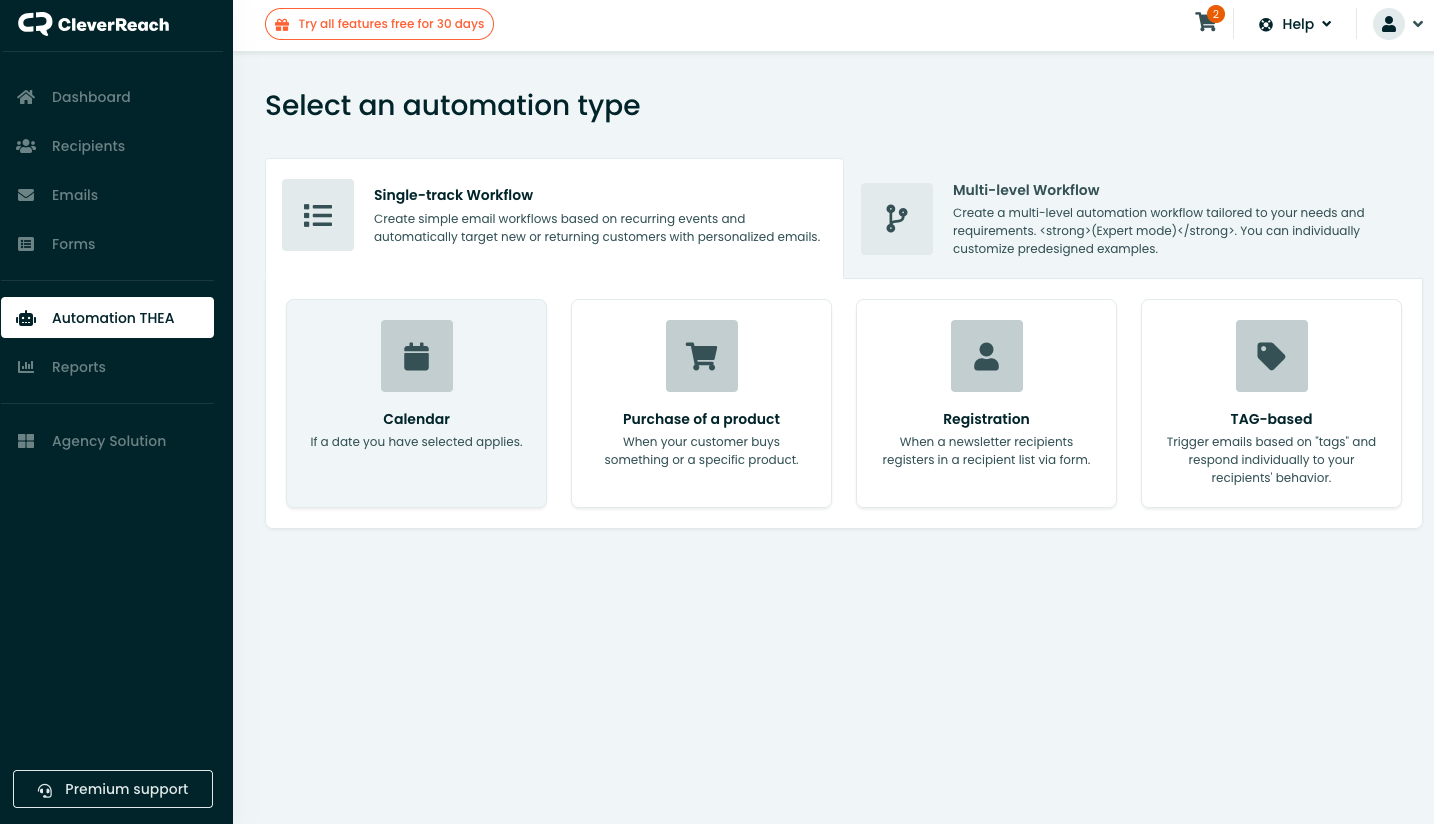Click Try all features free button
1434x824 pixels.
pos(379,24)
